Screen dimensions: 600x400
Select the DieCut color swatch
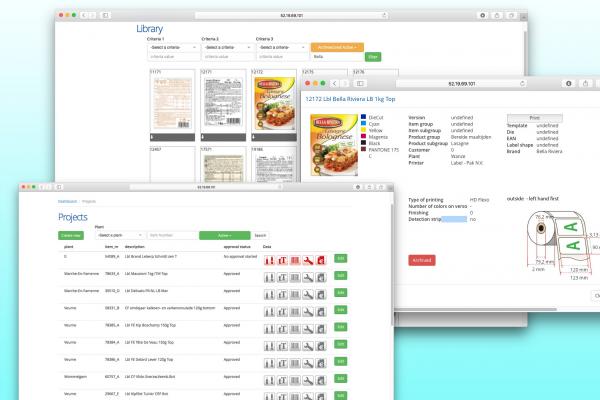364,117
